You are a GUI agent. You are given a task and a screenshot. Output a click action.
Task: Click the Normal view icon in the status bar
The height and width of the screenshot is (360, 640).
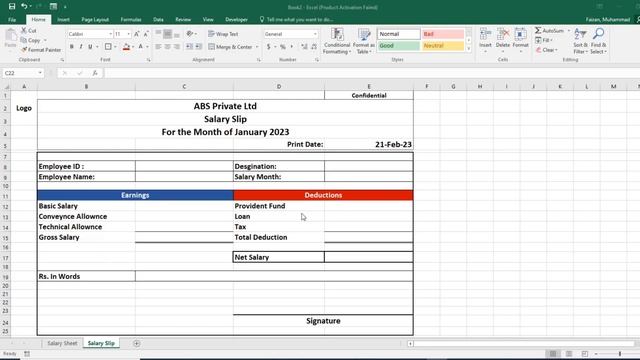[x=553, y=353]
